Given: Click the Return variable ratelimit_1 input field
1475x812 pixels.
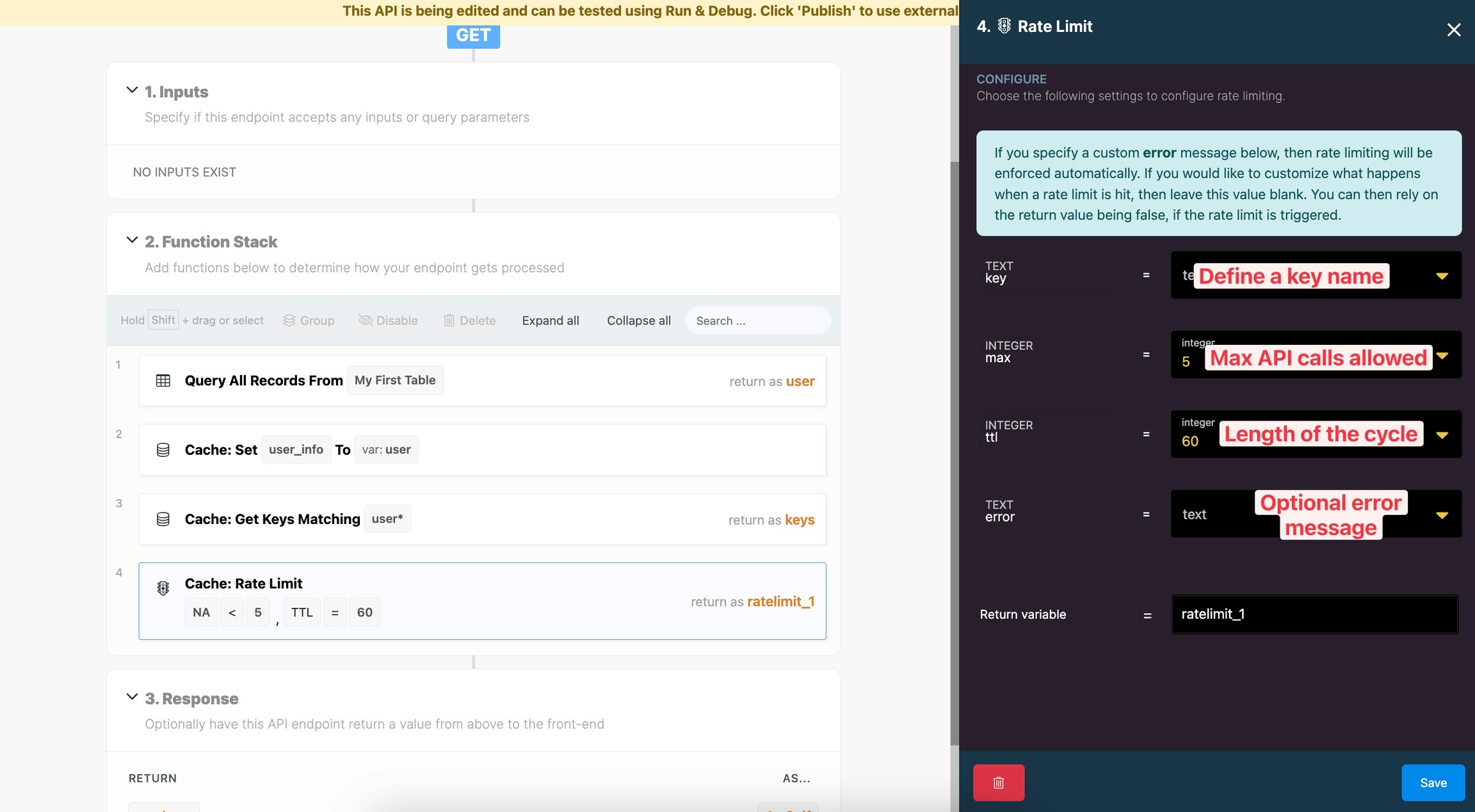Looking at the screenshot, I should click(x=1314, y=614).
